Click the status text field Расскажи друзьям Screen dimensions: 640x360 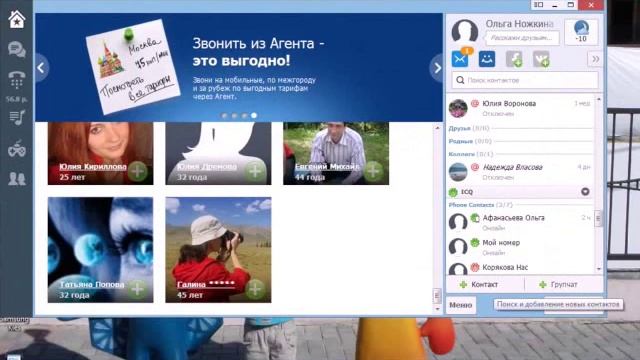[522, 38]
